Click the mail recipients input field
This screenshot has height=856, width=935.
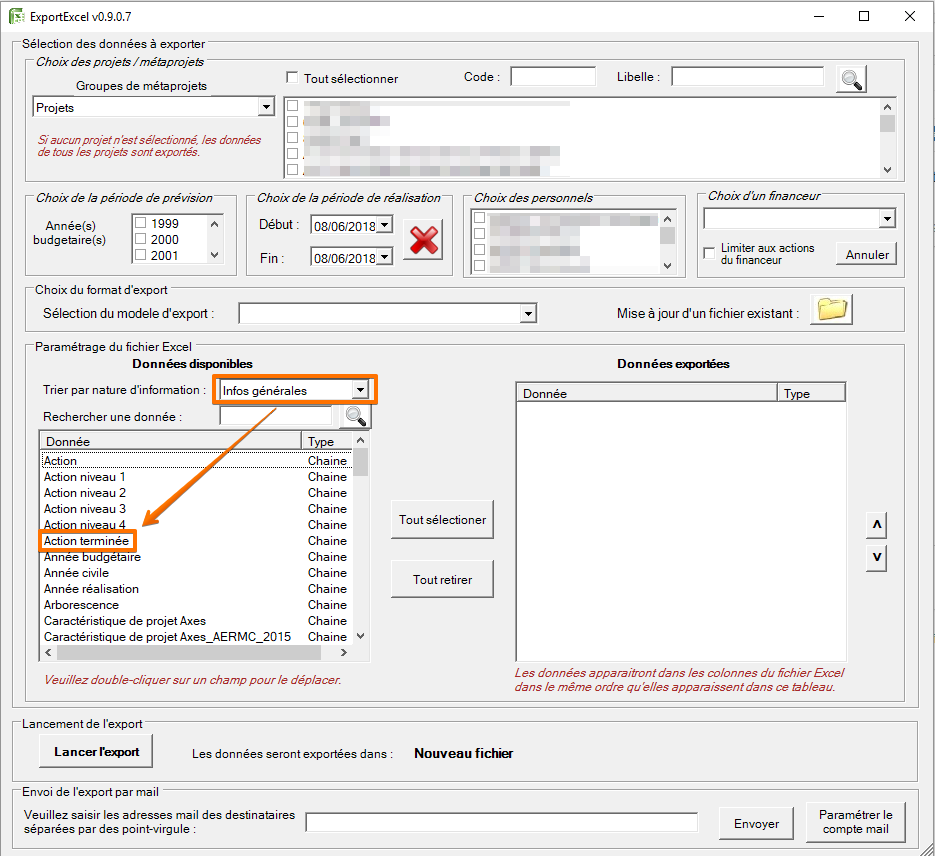501,822
